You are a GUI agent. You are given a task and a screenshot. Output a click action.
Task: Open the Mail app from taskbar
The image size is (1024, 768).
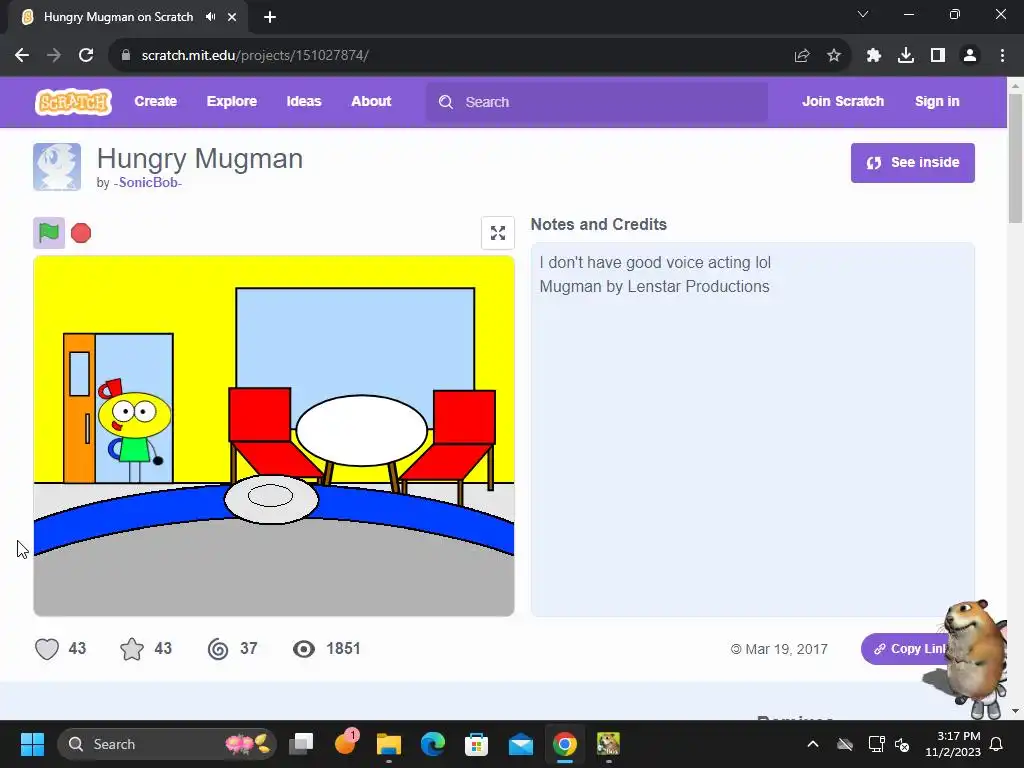(x=520, y=744)
